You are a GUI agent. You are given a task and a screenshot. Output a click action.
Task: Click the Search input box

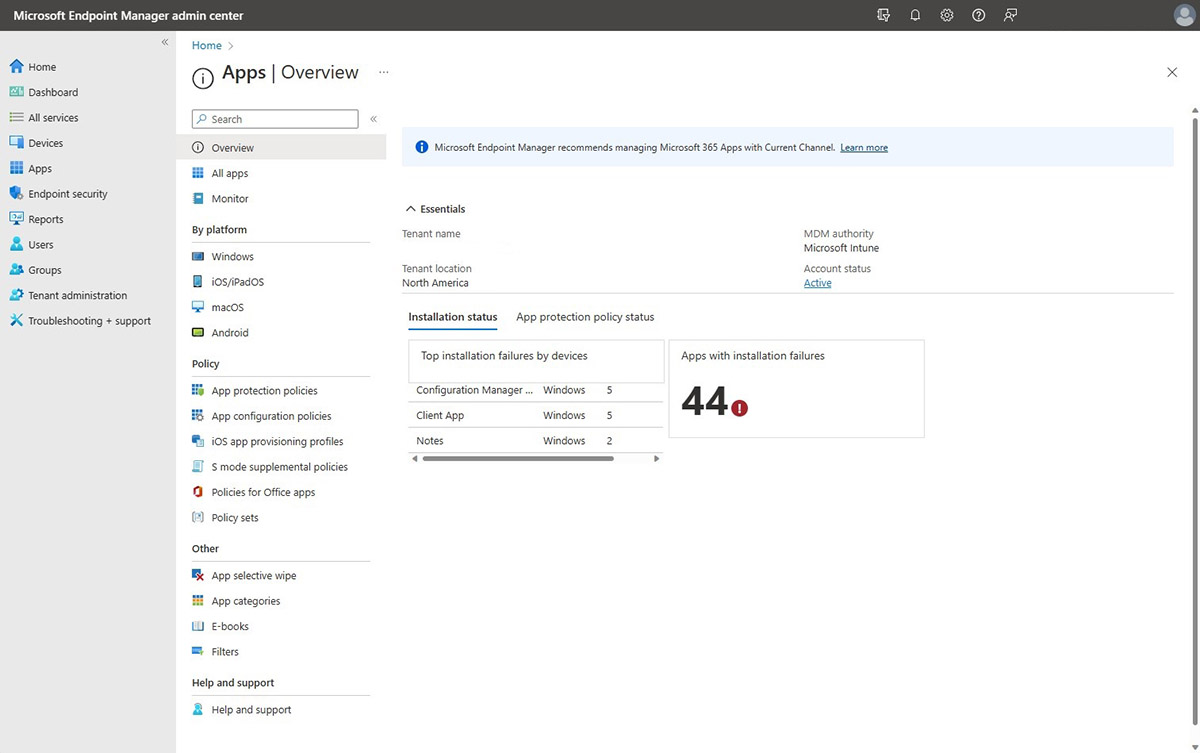click(282, 119)
